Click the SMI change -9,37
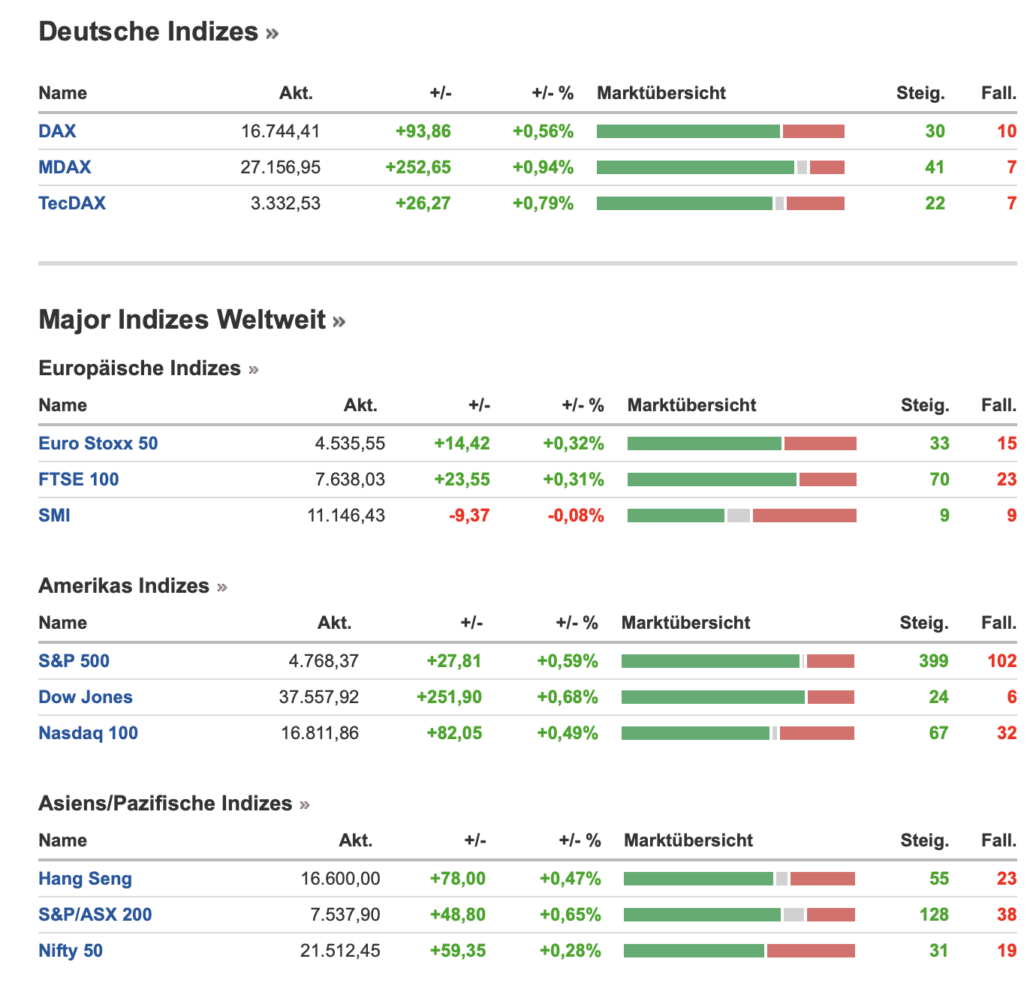The image size is (1030, 989). (470, 516)
